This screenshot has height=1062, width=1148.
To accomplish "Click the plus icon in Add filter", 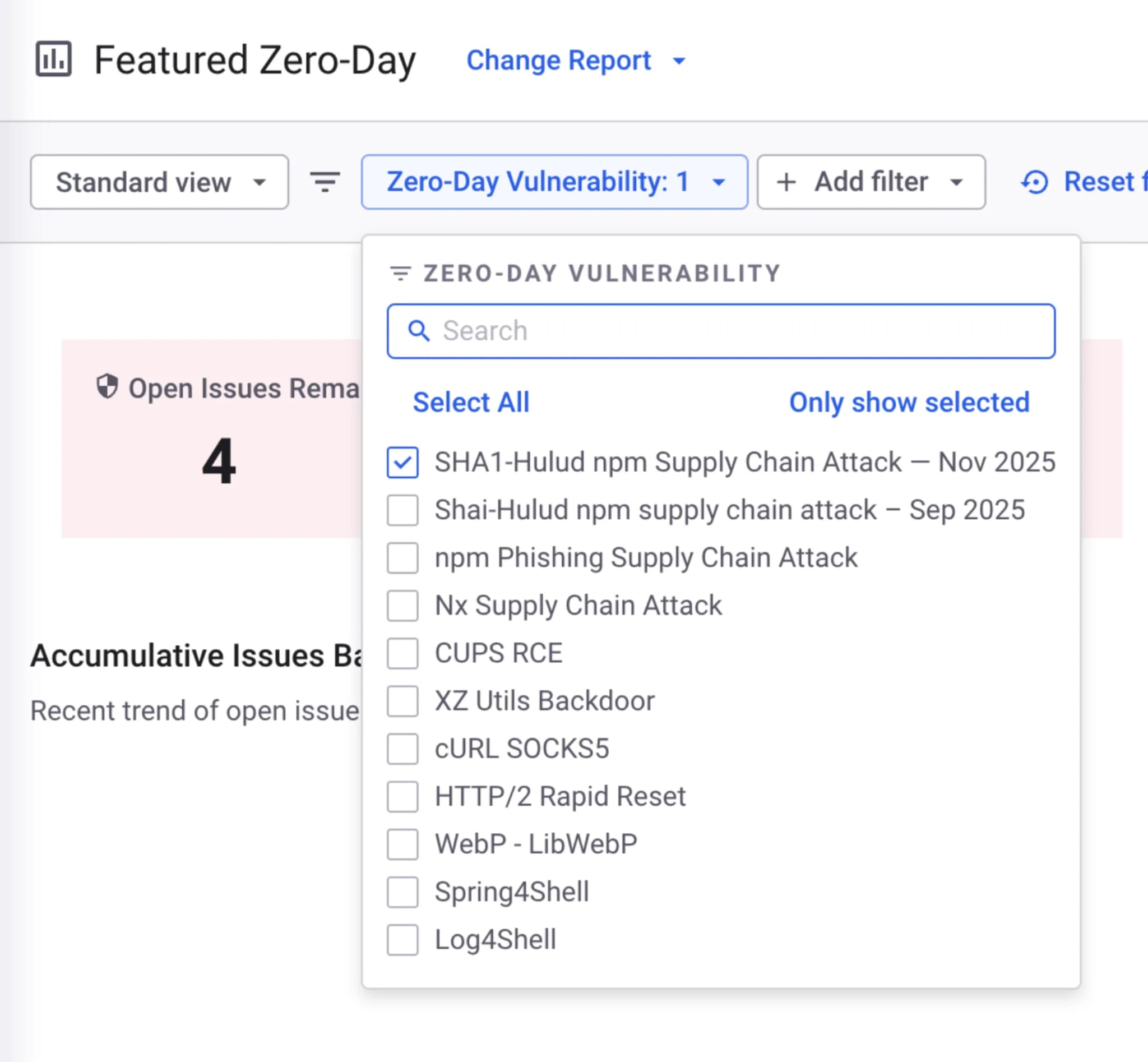I will tap(786, 182).
